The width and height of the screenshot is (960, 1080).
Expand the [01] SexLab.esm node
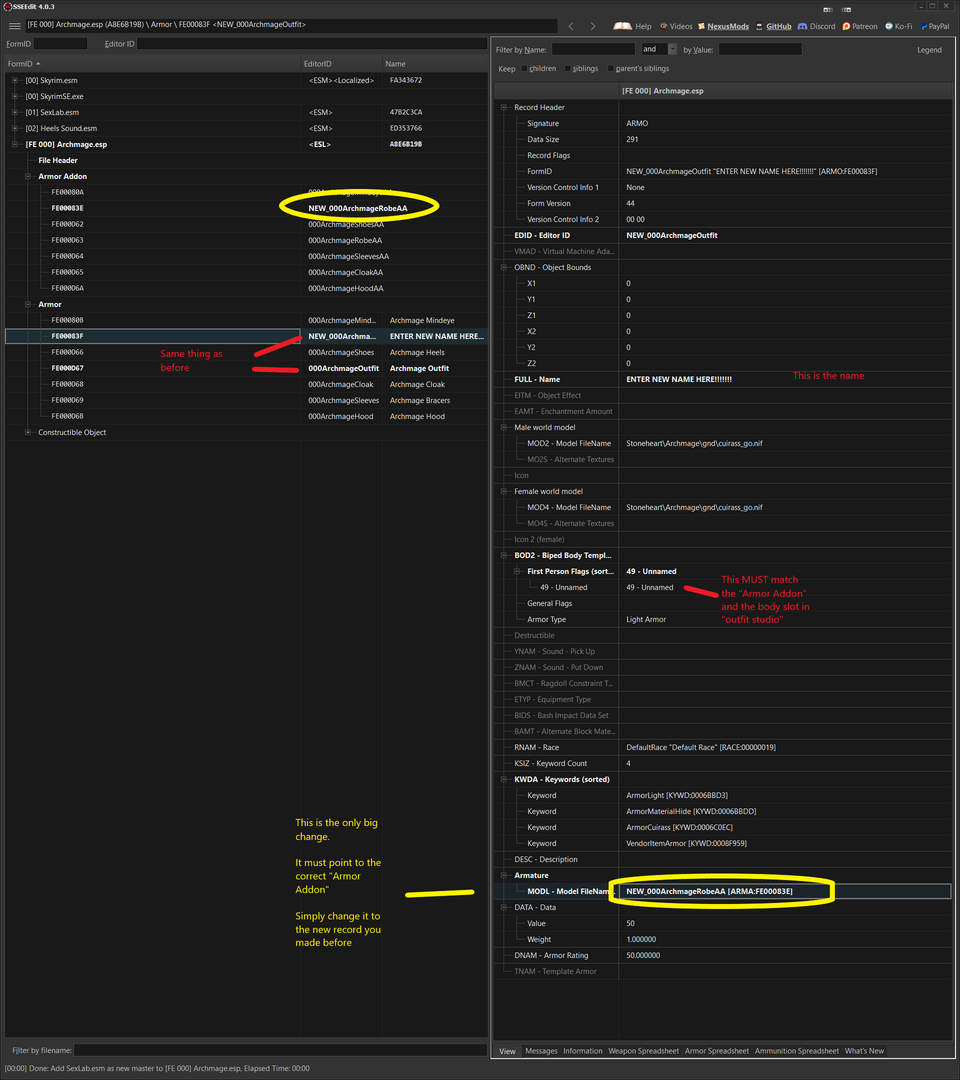click(14, 112)
